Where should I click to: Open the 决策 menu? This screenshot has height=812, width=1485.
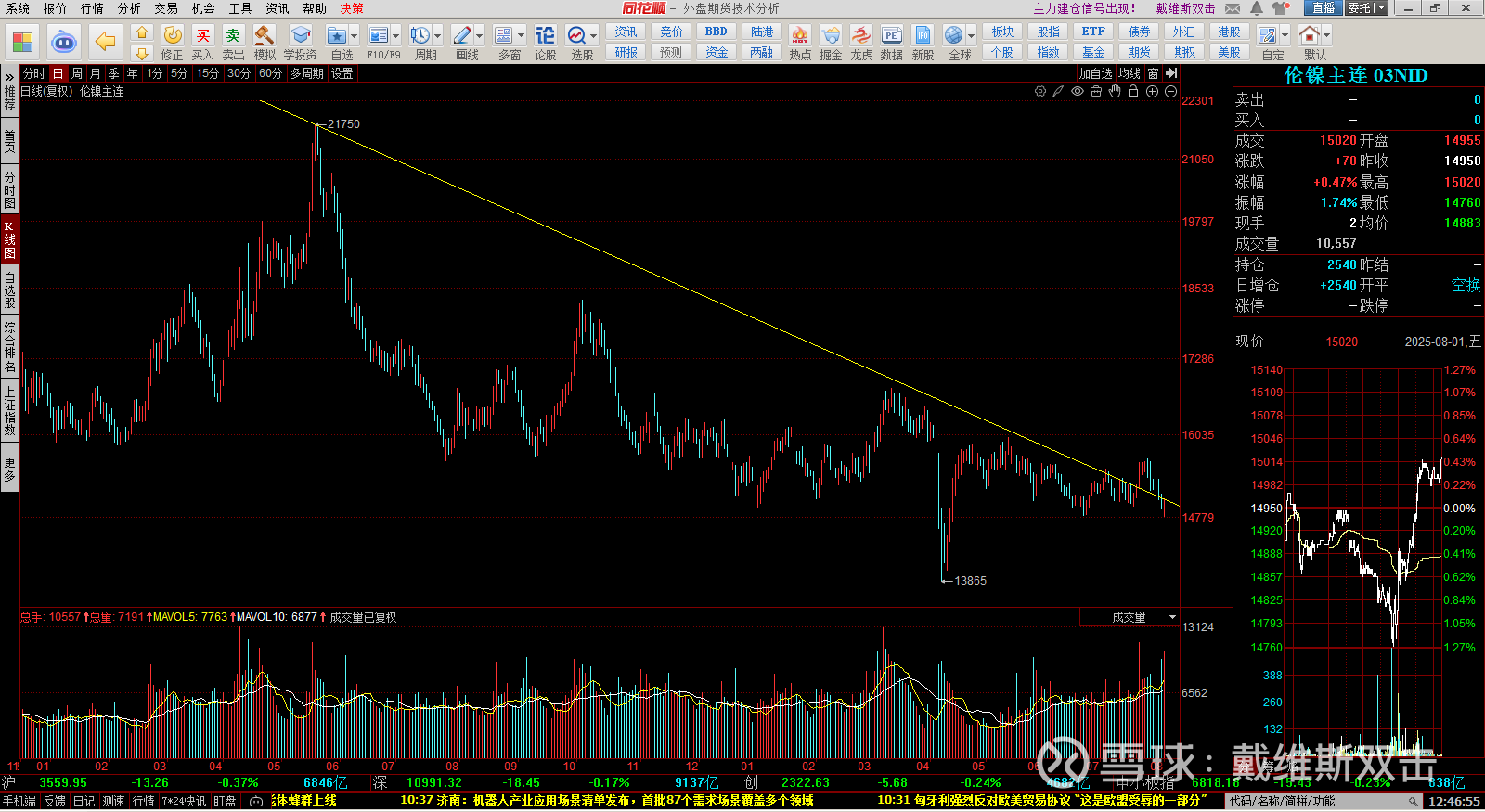(352, 8)
